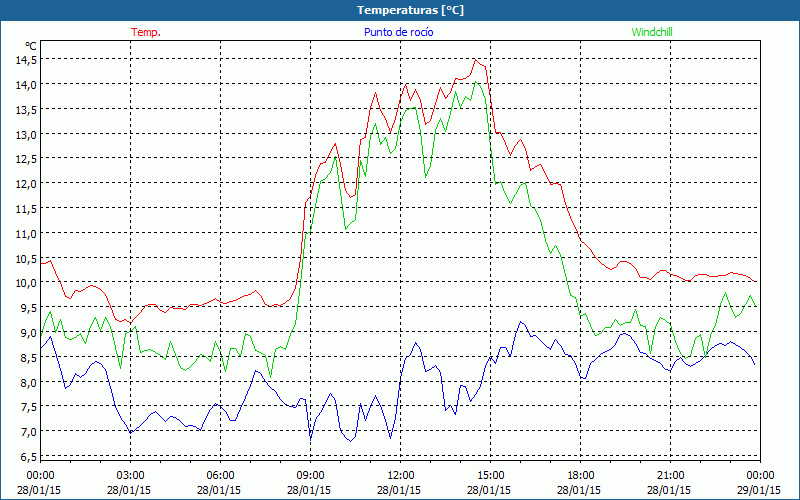The width and height of the screenshot is (800, 500).
Task: Select the 10,5 y-axis value
Action: coord(28,259)
